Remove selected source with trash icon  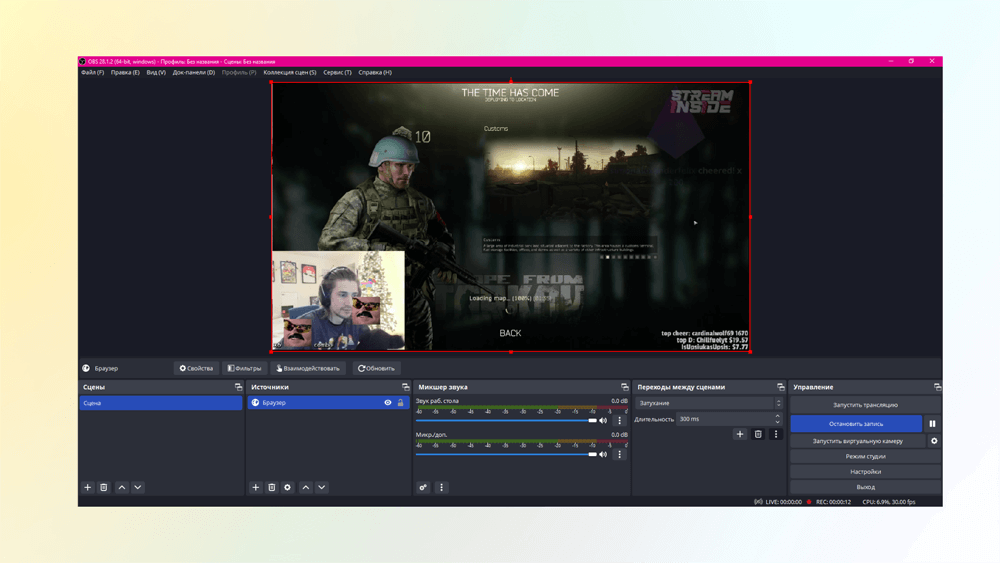(x=272, y=487)
